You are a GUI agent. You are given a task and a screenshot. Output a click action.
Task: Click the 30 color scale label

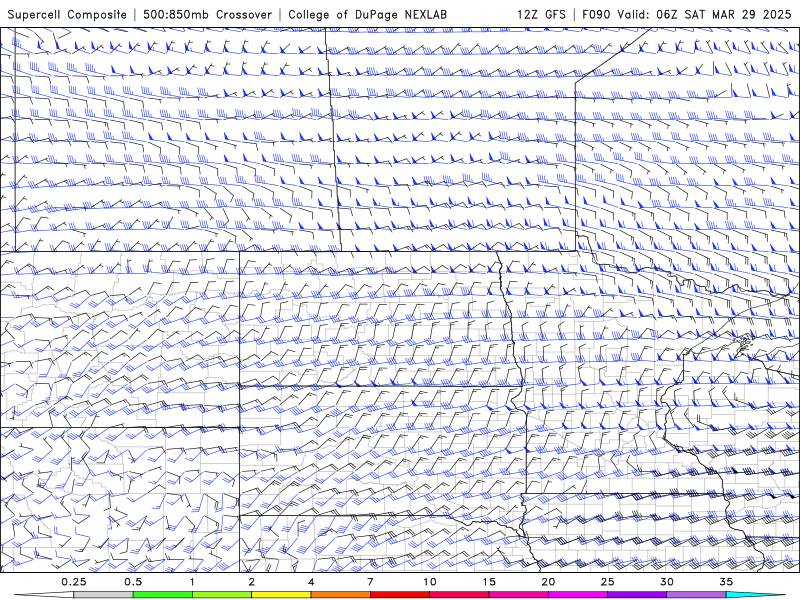click(666, 582)
